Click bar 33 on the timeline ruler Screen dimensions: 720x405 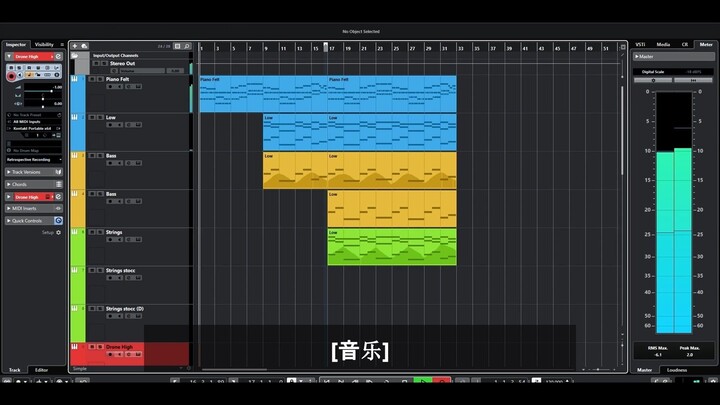pyautogui.click(x=461, y=48)
